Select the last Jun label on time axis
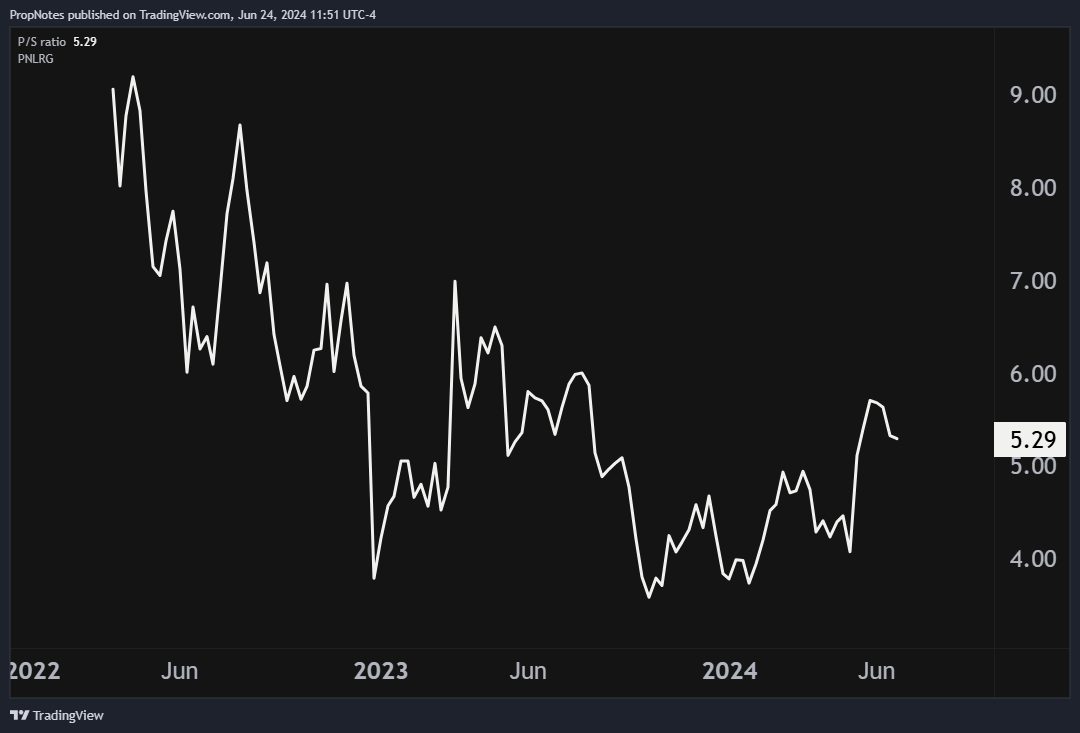1080x733 pixels. tap(878, 671)
